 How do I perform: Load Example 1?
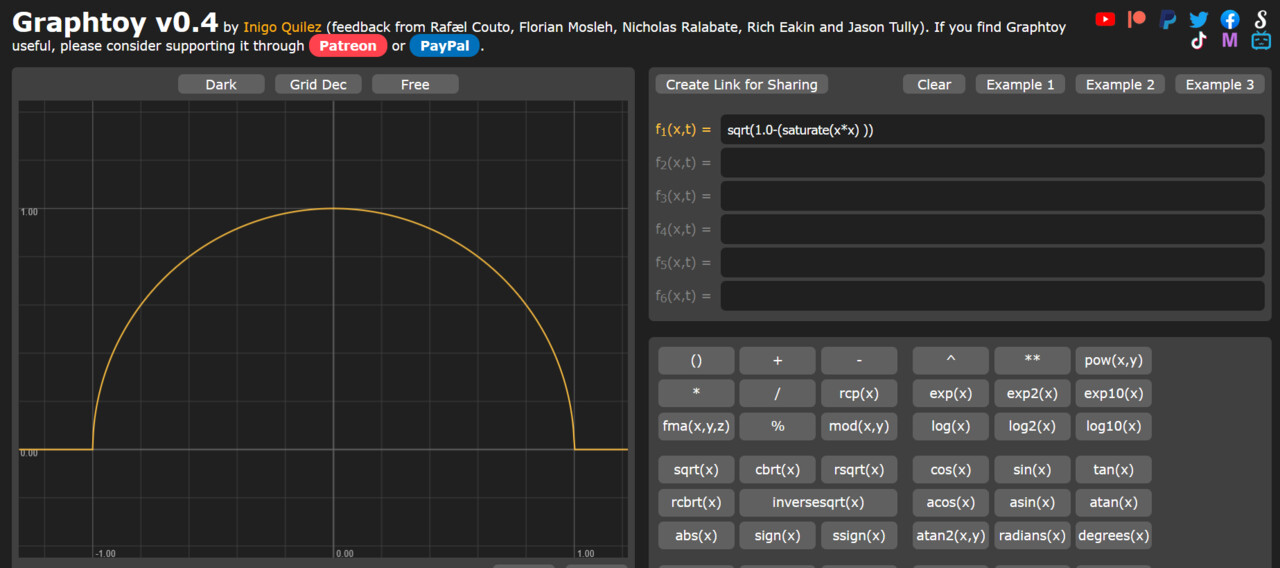point(1020,84)
